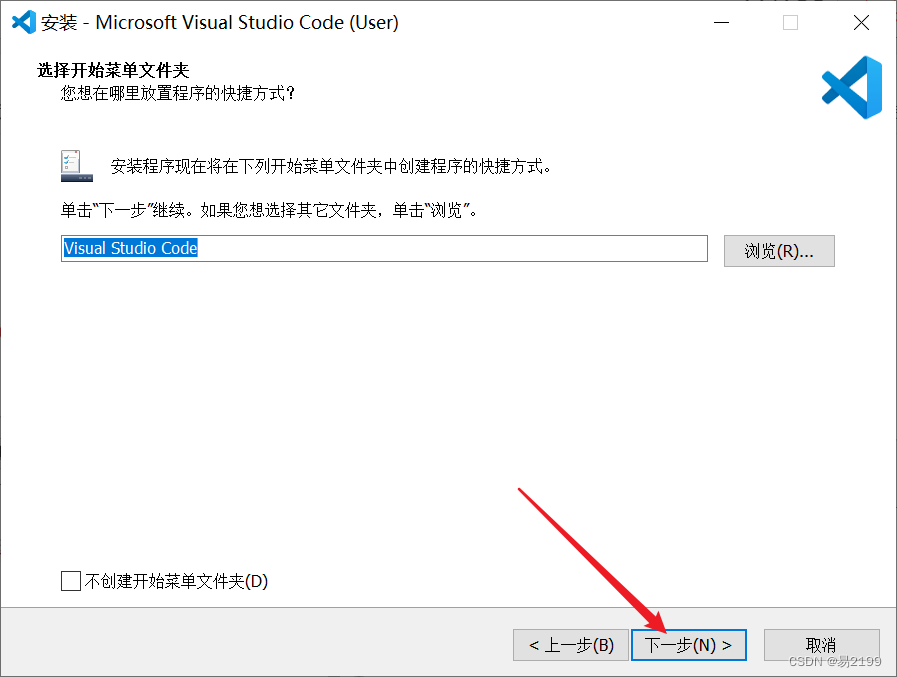Click the start menu folder checklist icon
The height and width of the screenshot is (677, 897).
[x=77, y=166]
